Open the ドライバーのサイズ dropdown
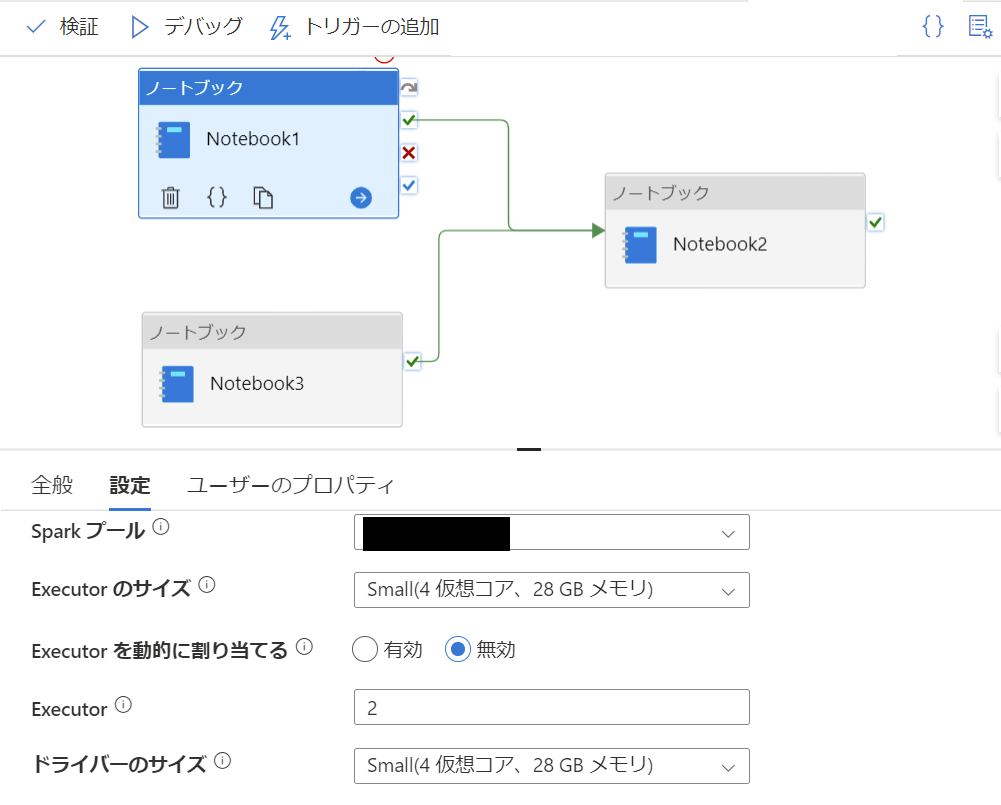The image size is (1001, 805). pyautogui.click(x=552, y=765)
